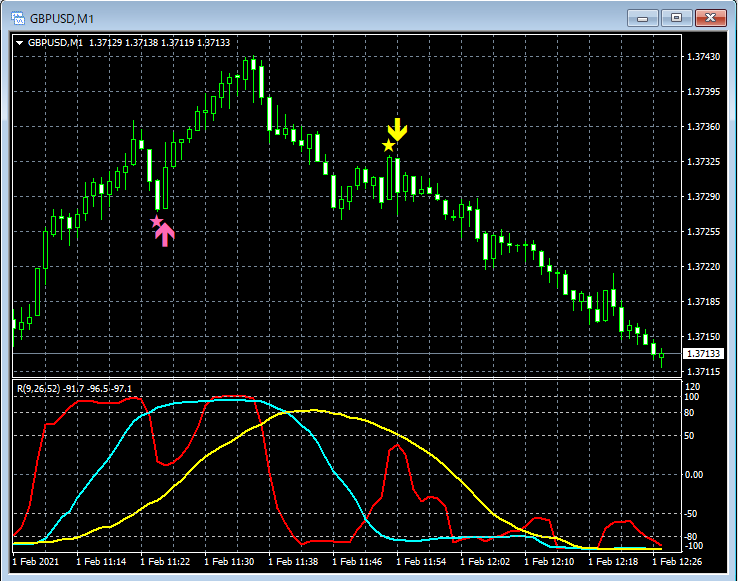
Task: Click the 1 Feb 11:46 time label
Action: [x=357, y=562]
